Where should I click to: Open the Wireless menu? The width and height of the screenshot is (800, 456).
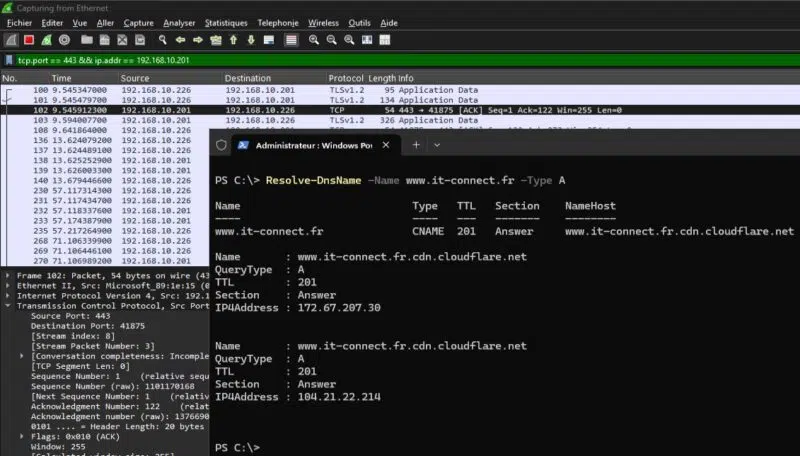(x=323, y=23)
